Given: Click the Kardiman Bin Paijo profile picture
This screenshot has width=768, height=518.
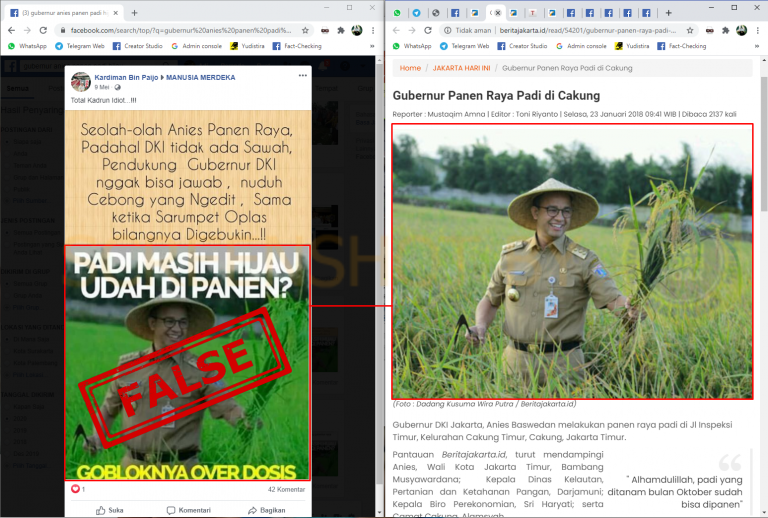Looking at the screenshot, I should click(x=81, y=82).
